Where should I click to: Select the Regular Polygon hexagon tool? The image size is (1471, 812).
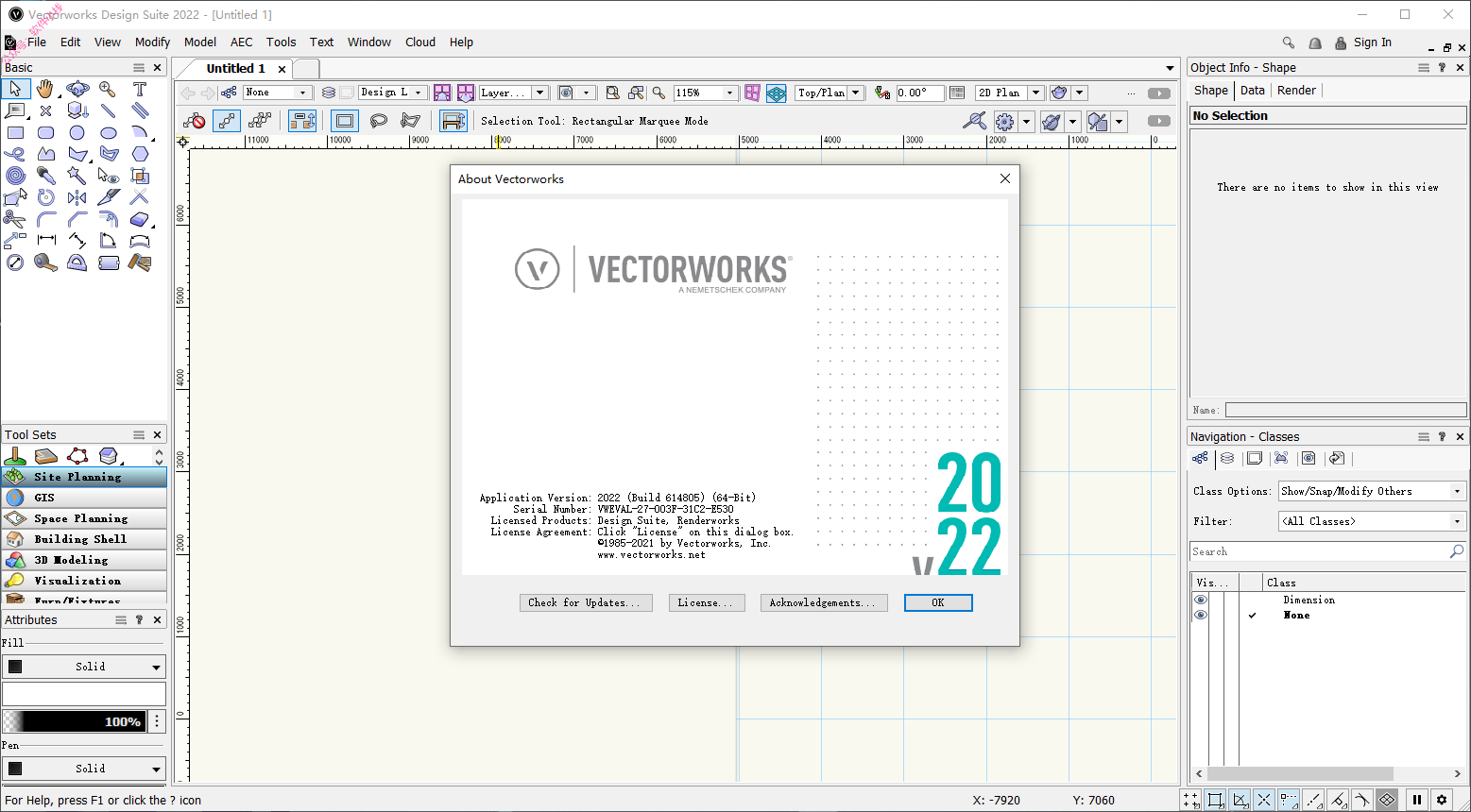pyautogui.click(x=140, y=154)
